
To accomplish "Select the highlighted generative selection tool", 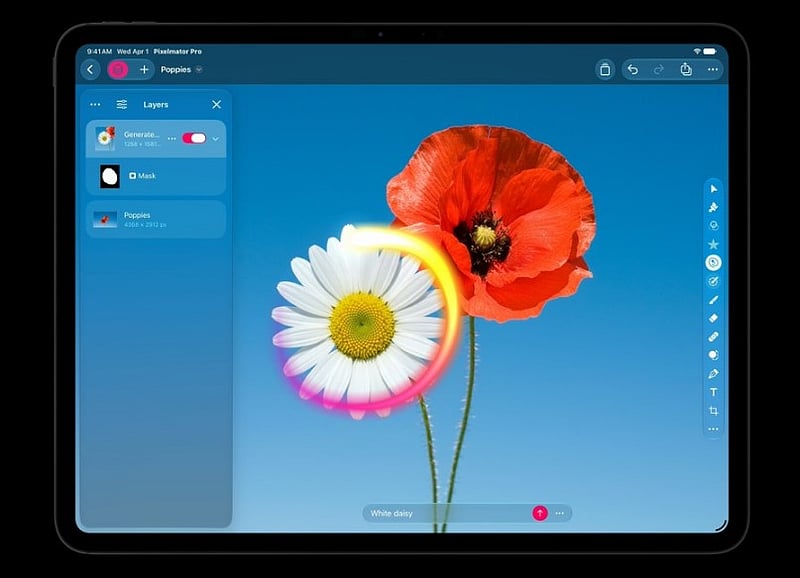I will 713,263.
